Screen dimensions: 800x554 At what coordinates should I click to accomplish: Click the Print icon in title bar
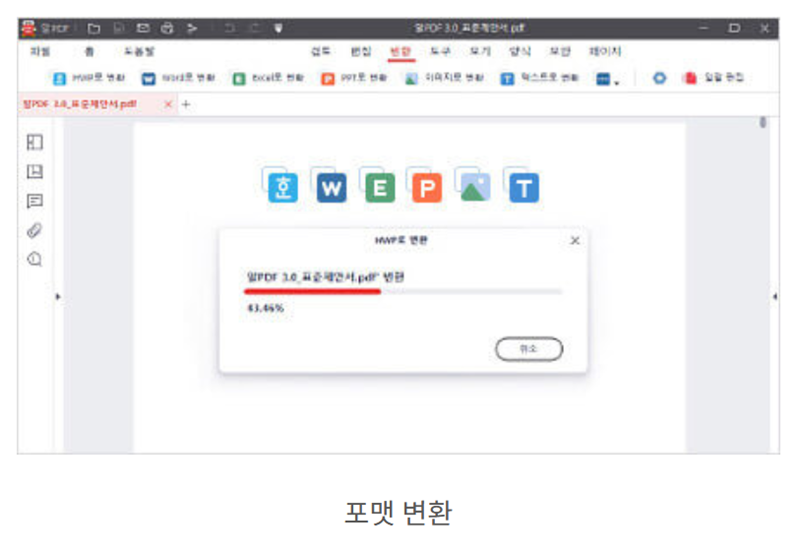pos(167,28)
